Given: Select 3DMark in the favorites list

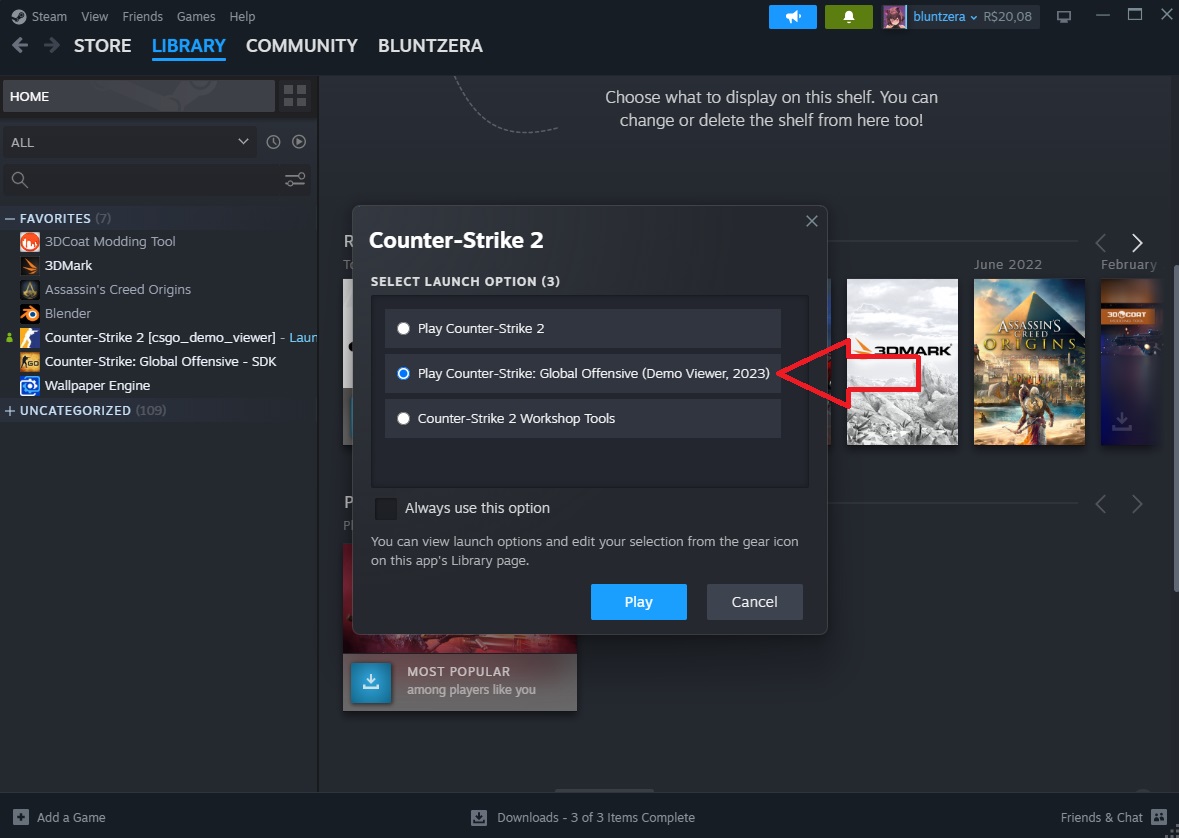Looking at the screenshot, I should [68, 266].
